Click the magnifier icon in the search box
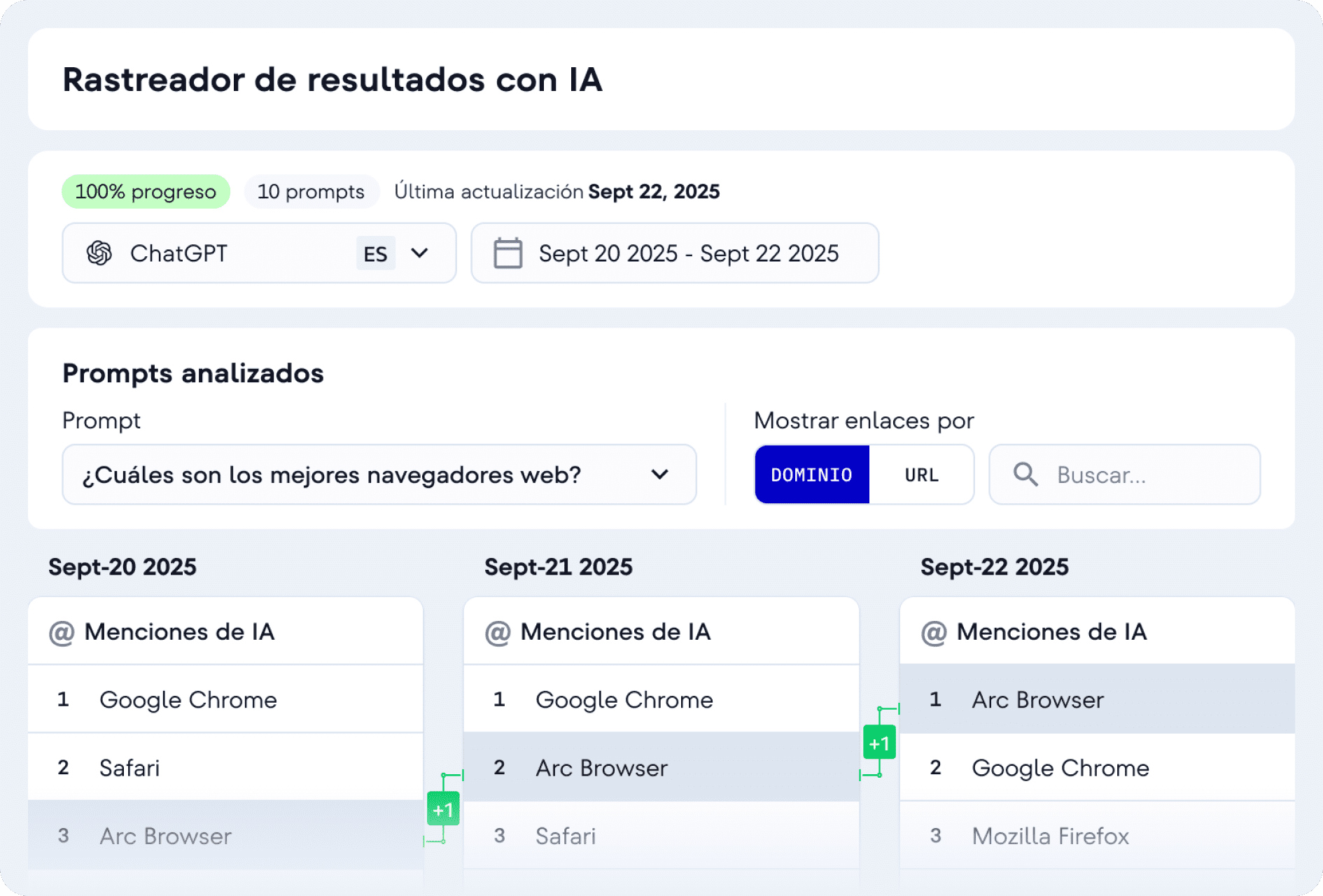This screenshot has width=1323, height=896. (1025, 475)
